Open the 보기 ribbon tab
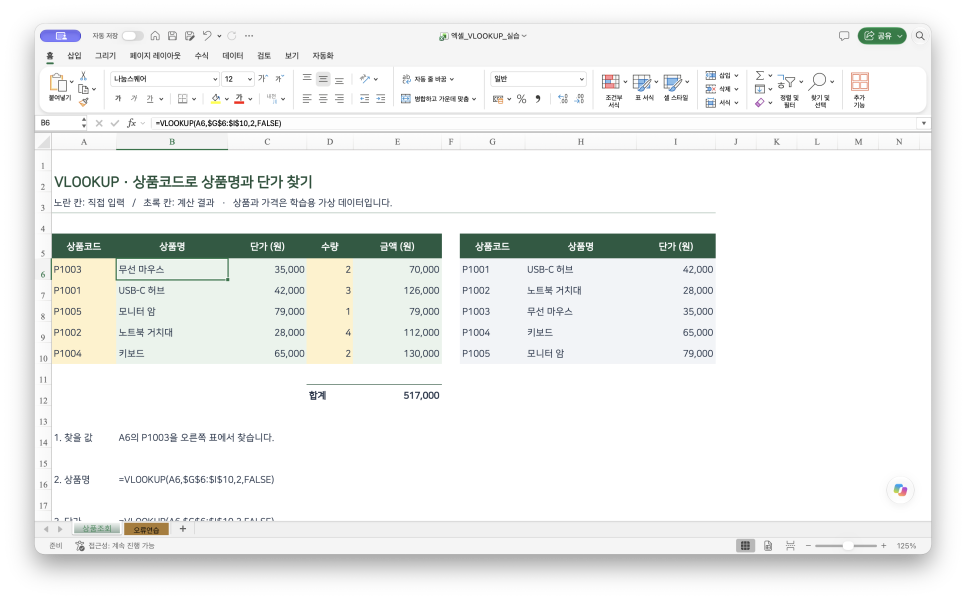The height and width of the screenshot is (600, 966). point(291,55)
